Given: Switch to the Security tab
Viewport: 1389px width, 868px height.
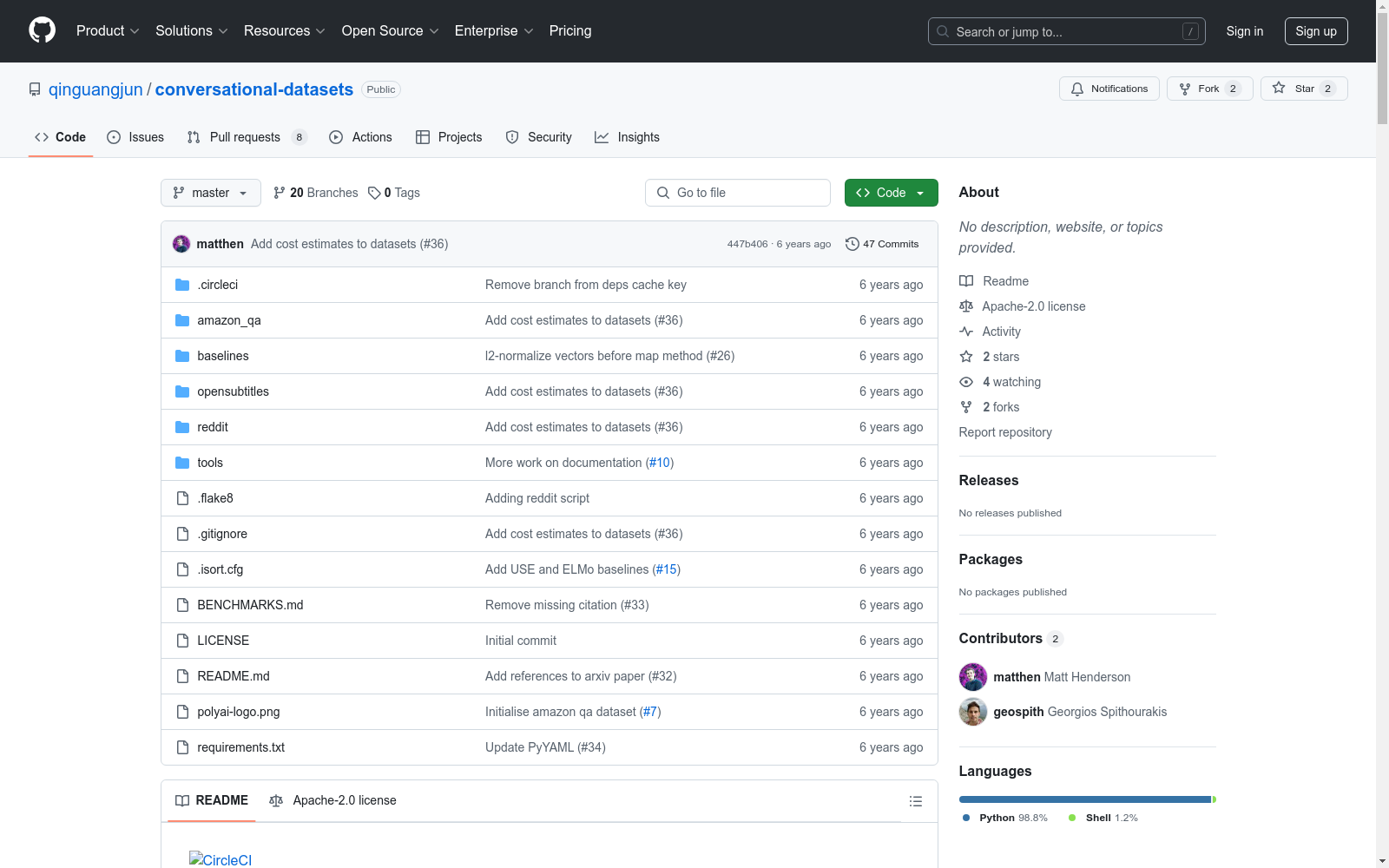Looking at the screenshot, I should (x=539, y=137).
